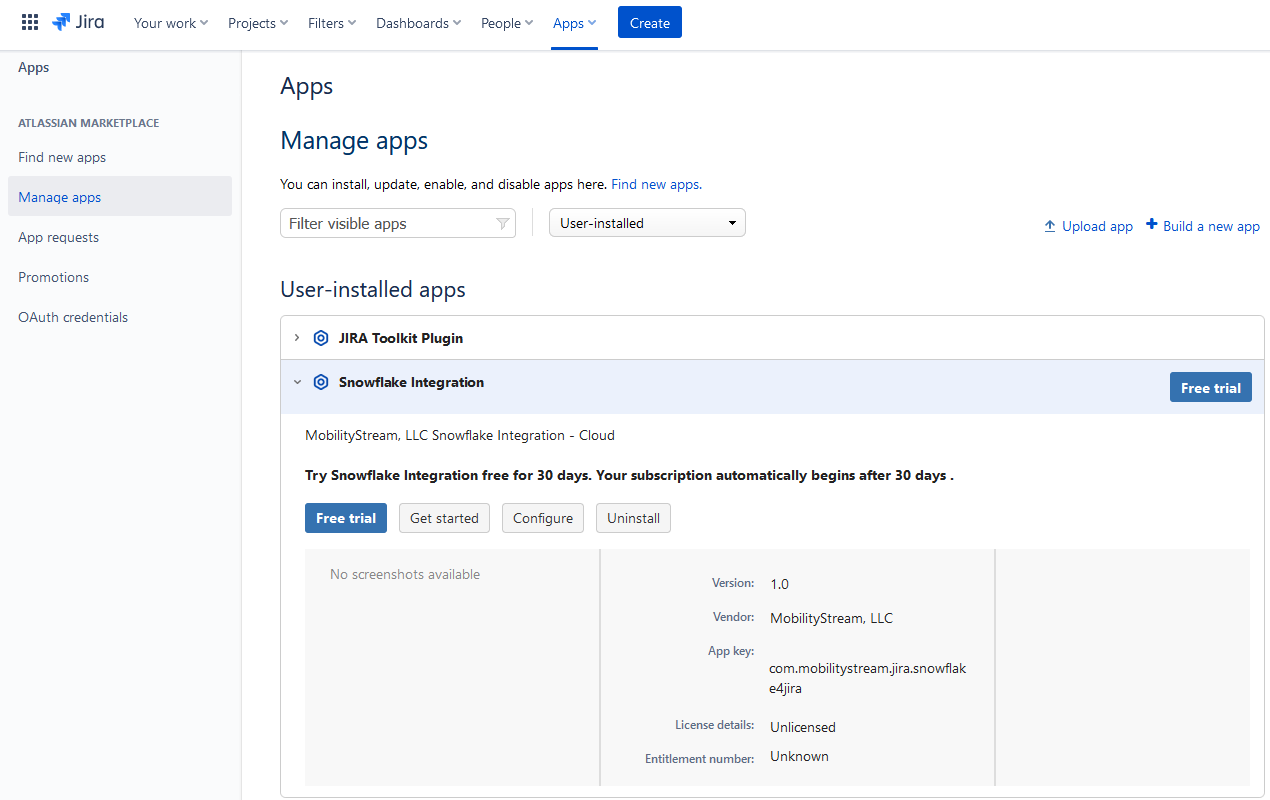Click the Snowflake Integration app icon
The width and height of the screenshot is (1270, 800).
click(321, 382)
